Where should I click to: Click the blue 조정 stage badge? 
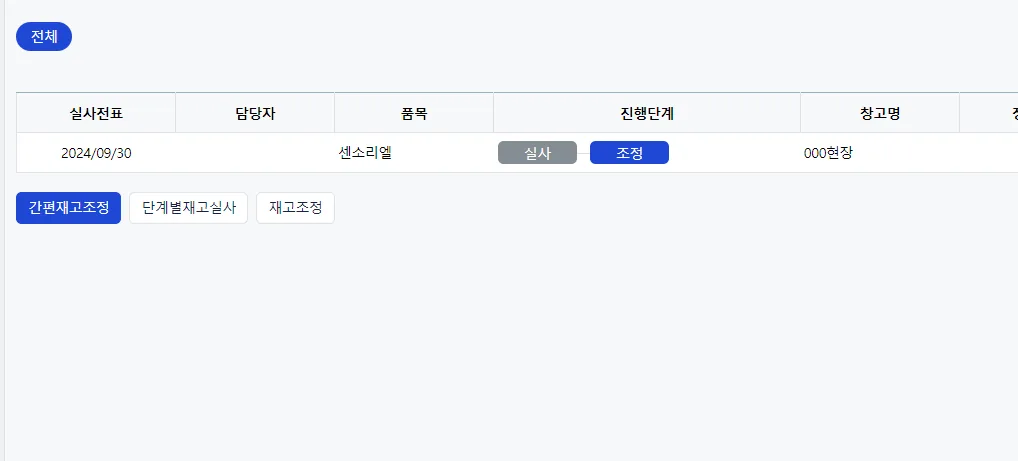pos(629,153)
